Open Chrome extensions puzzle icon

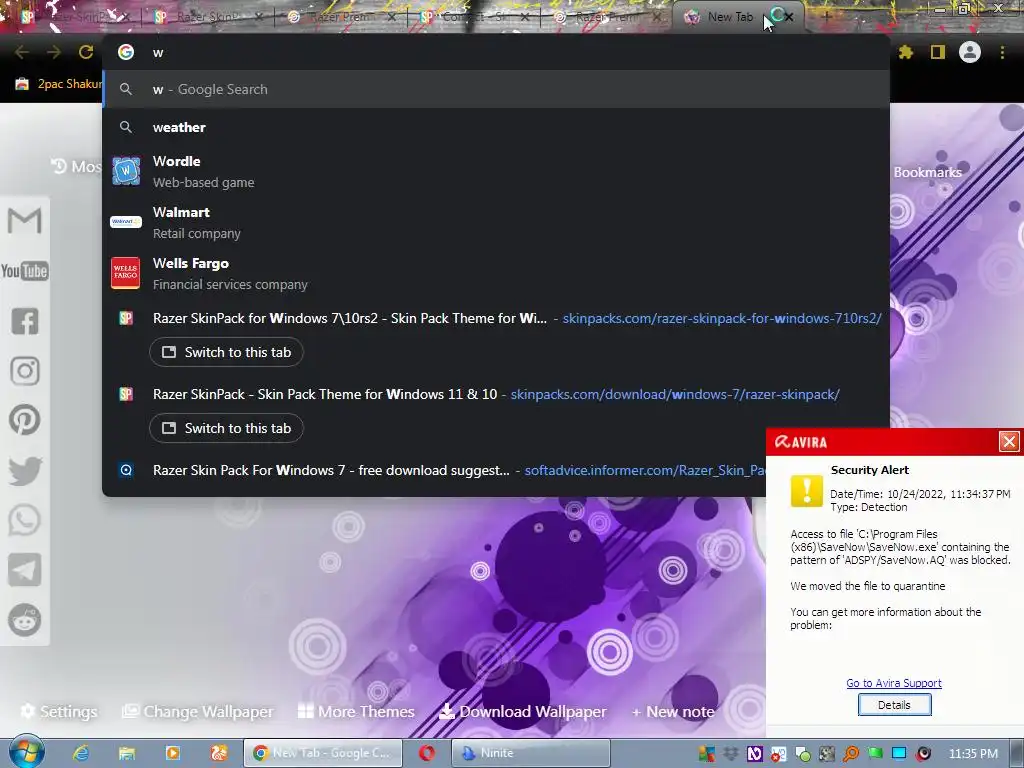click(906, 52)
